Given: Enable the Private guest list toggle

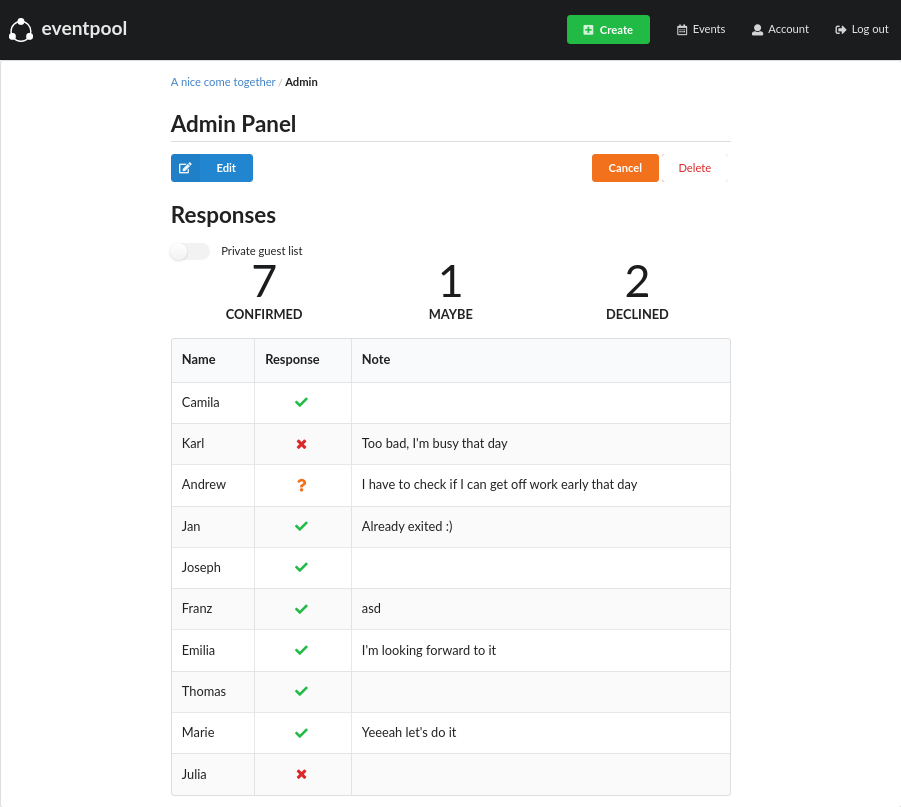Looking at the screenshot, I should point(189,251).
